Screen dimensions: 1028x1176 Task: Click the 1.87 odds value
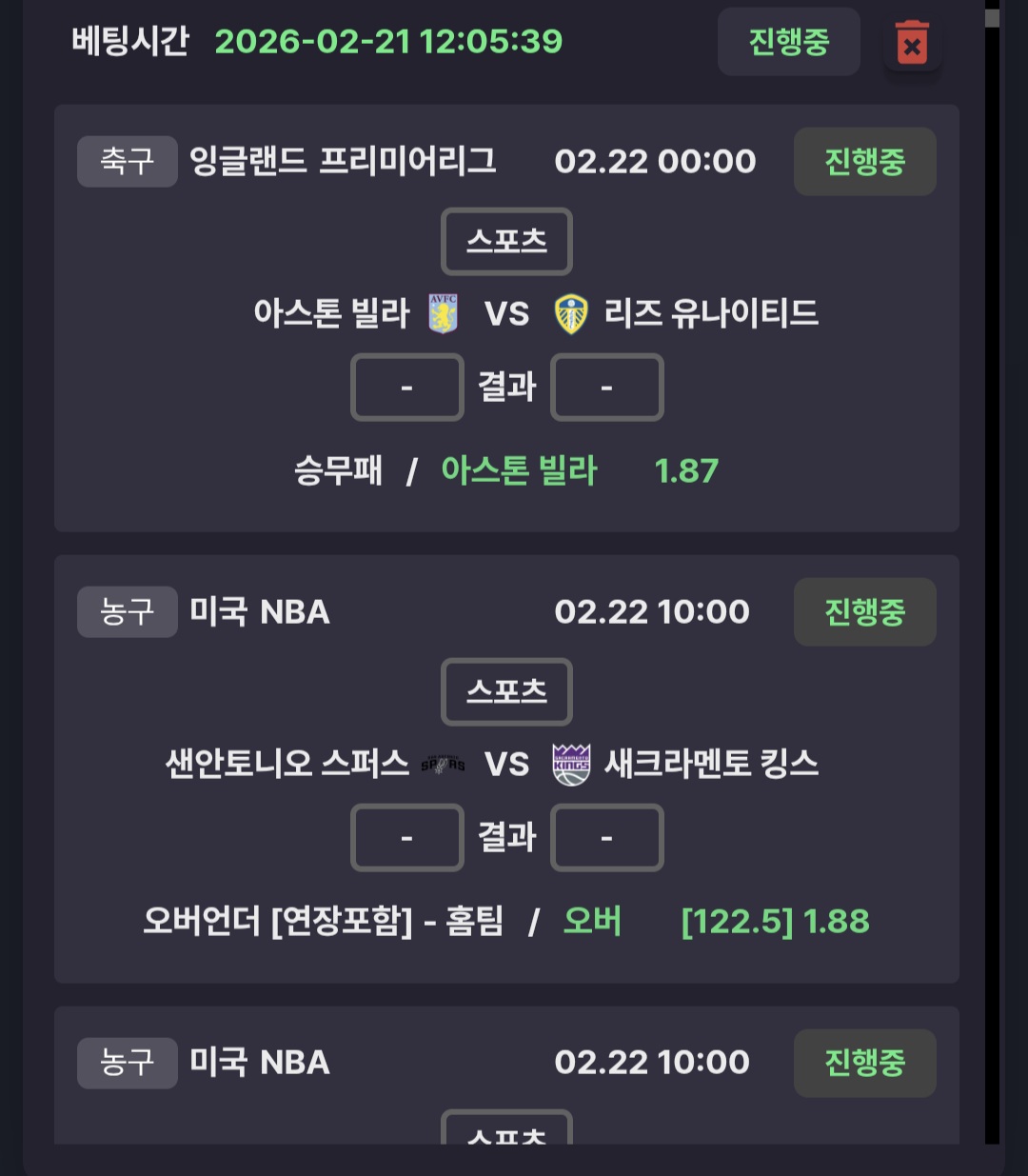(686, 470)
